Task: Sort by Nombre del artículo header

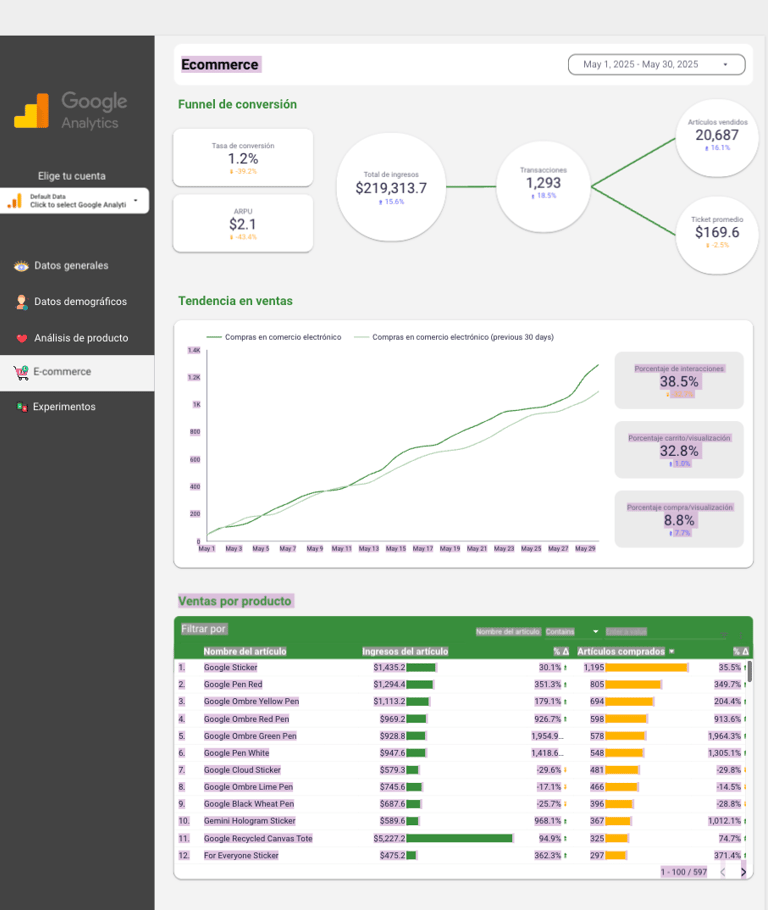Action: click(245, 651)
